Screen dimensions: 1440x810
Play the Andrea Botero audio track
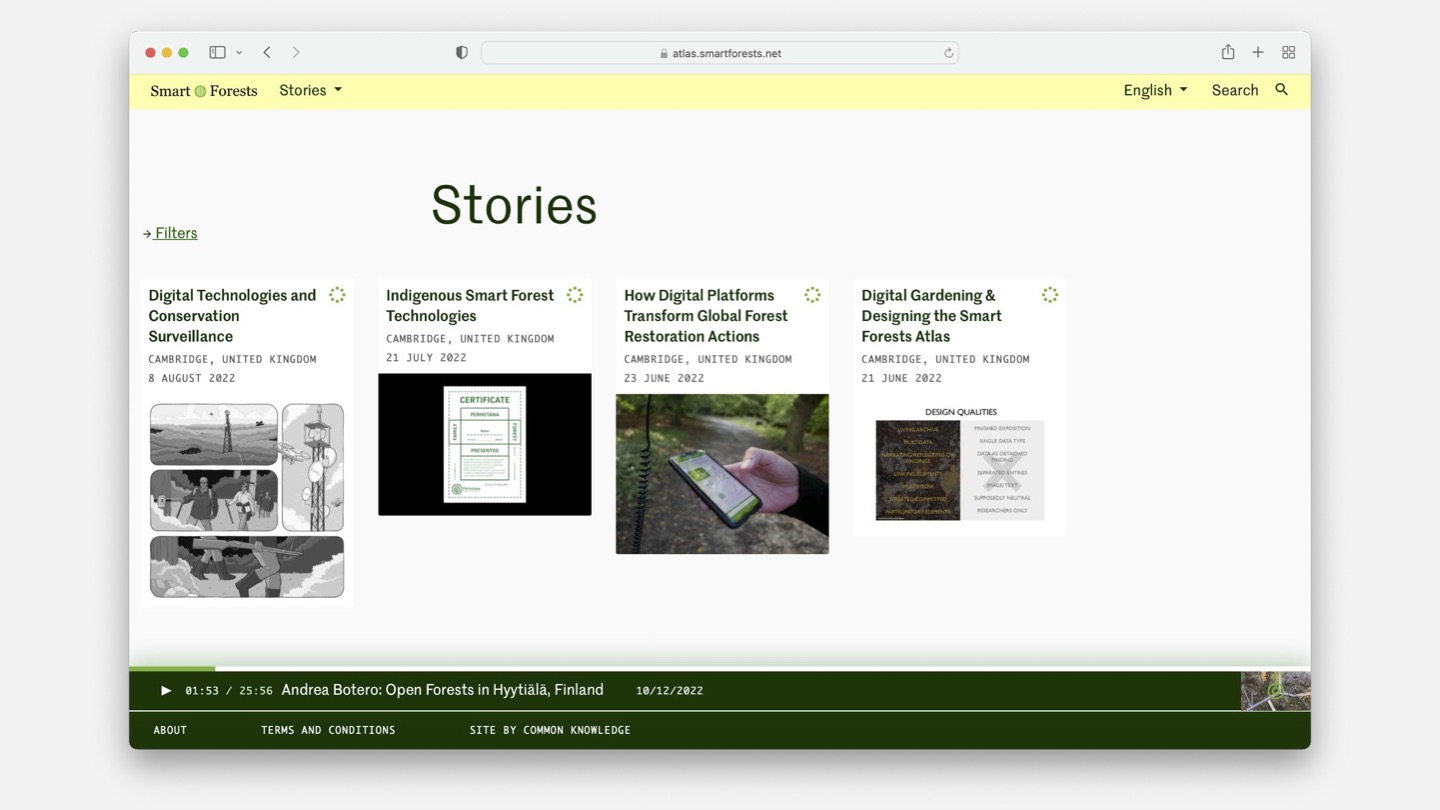click(166, 690)
